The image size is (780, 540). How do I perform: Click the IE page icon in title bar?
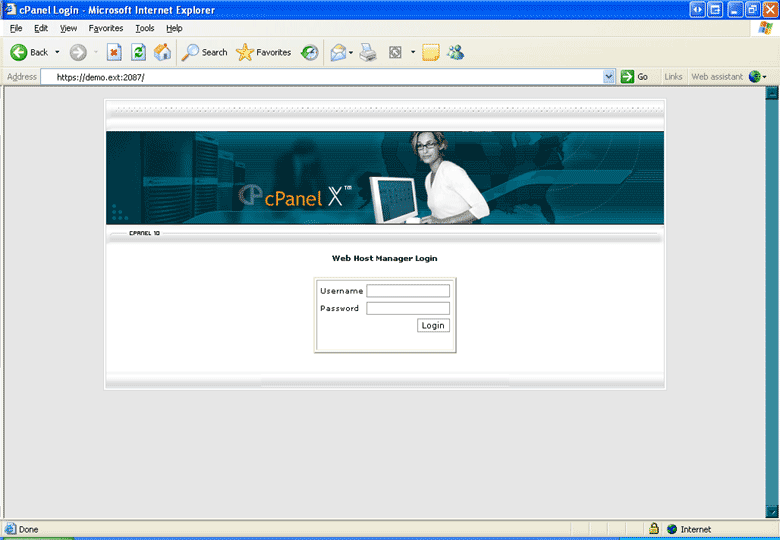click(x=10, y=9)
